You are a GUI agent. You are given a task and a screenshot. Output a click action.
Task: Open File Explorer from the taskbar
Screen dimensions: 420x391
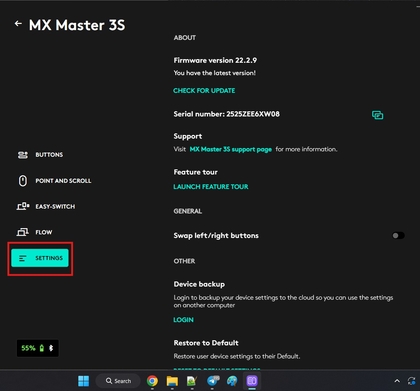172,381
